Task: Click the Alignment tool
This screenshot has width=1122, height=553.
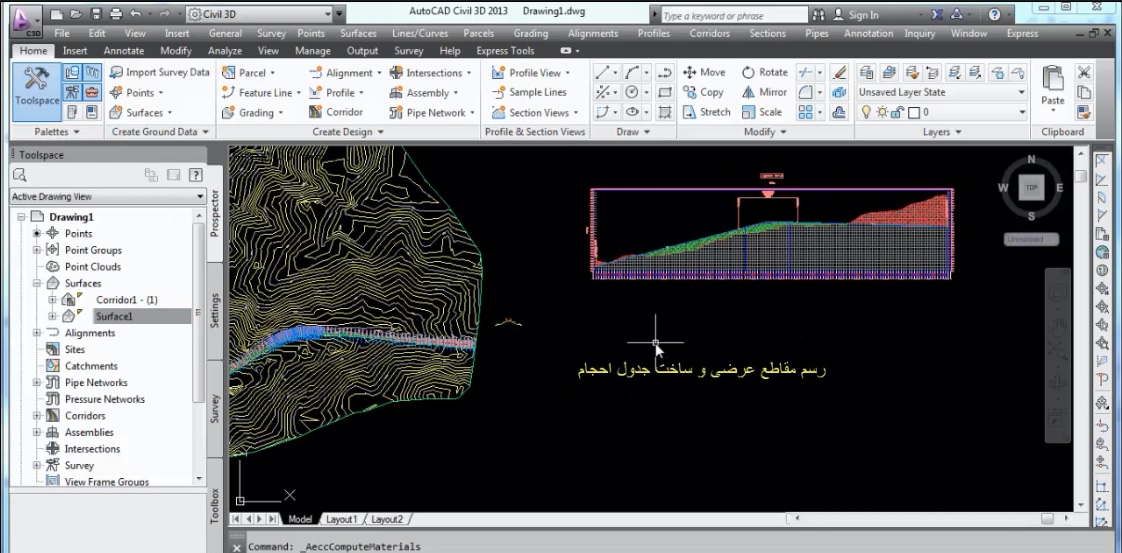Action: pos(345,72)
